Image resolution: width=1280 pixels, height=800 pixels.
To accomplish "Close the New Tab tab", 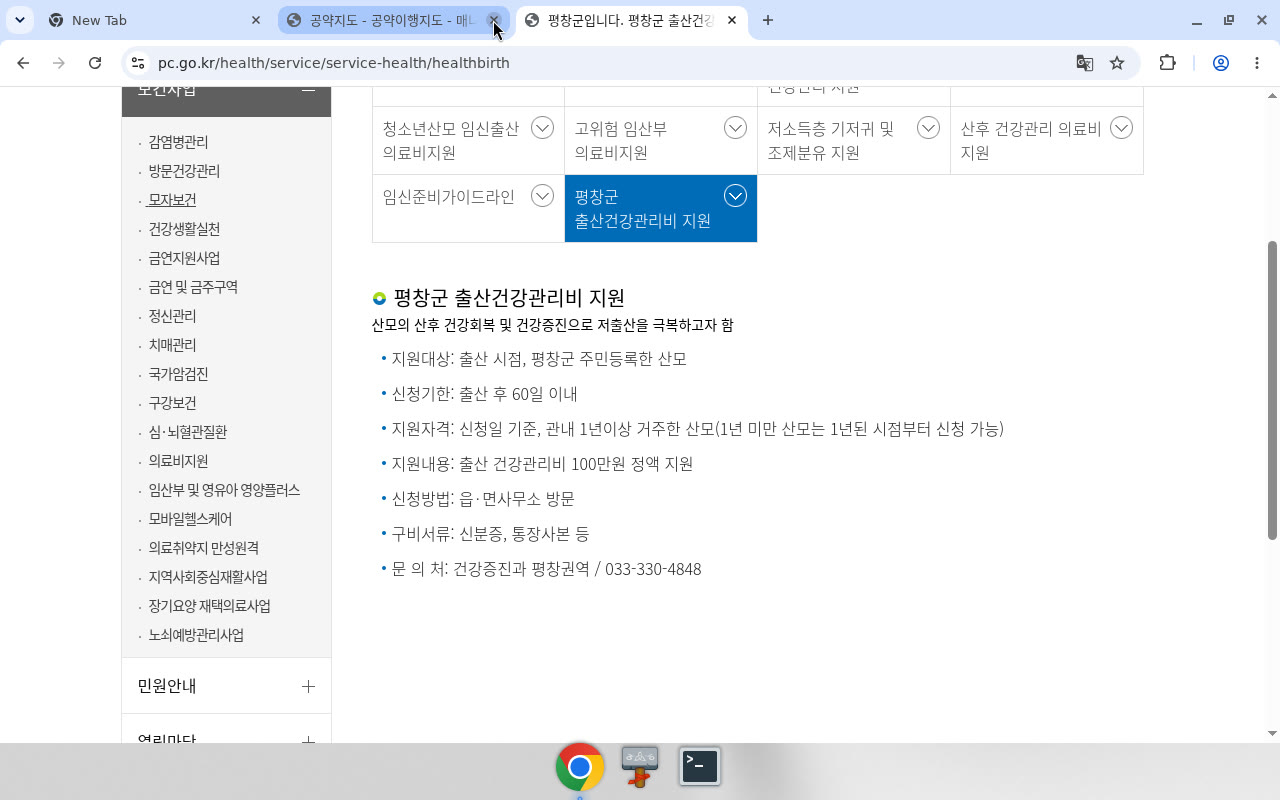I will [255, 20].
